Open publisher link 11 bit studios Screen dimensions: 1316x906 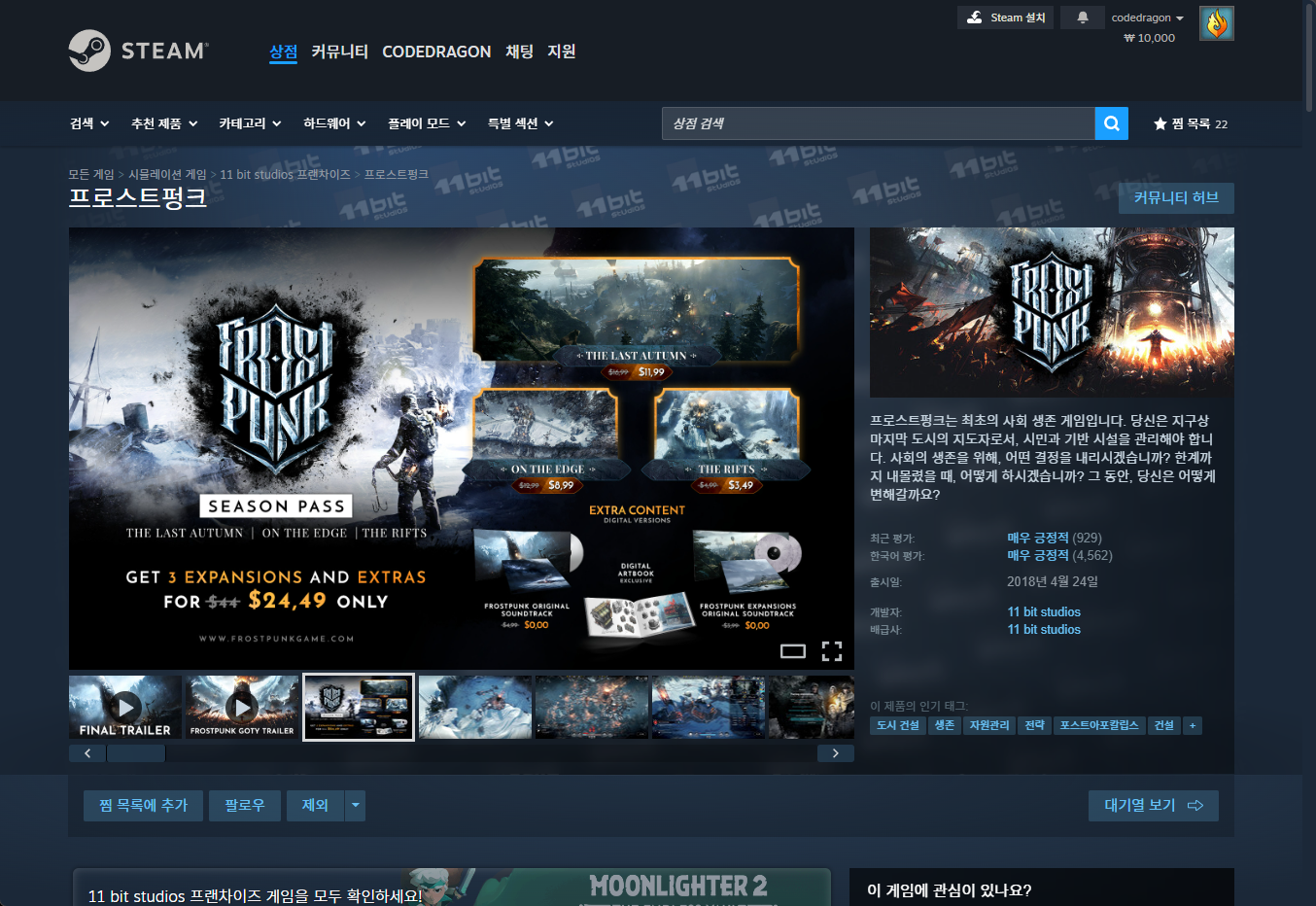pyautogui.click(x=1044, y=629)
